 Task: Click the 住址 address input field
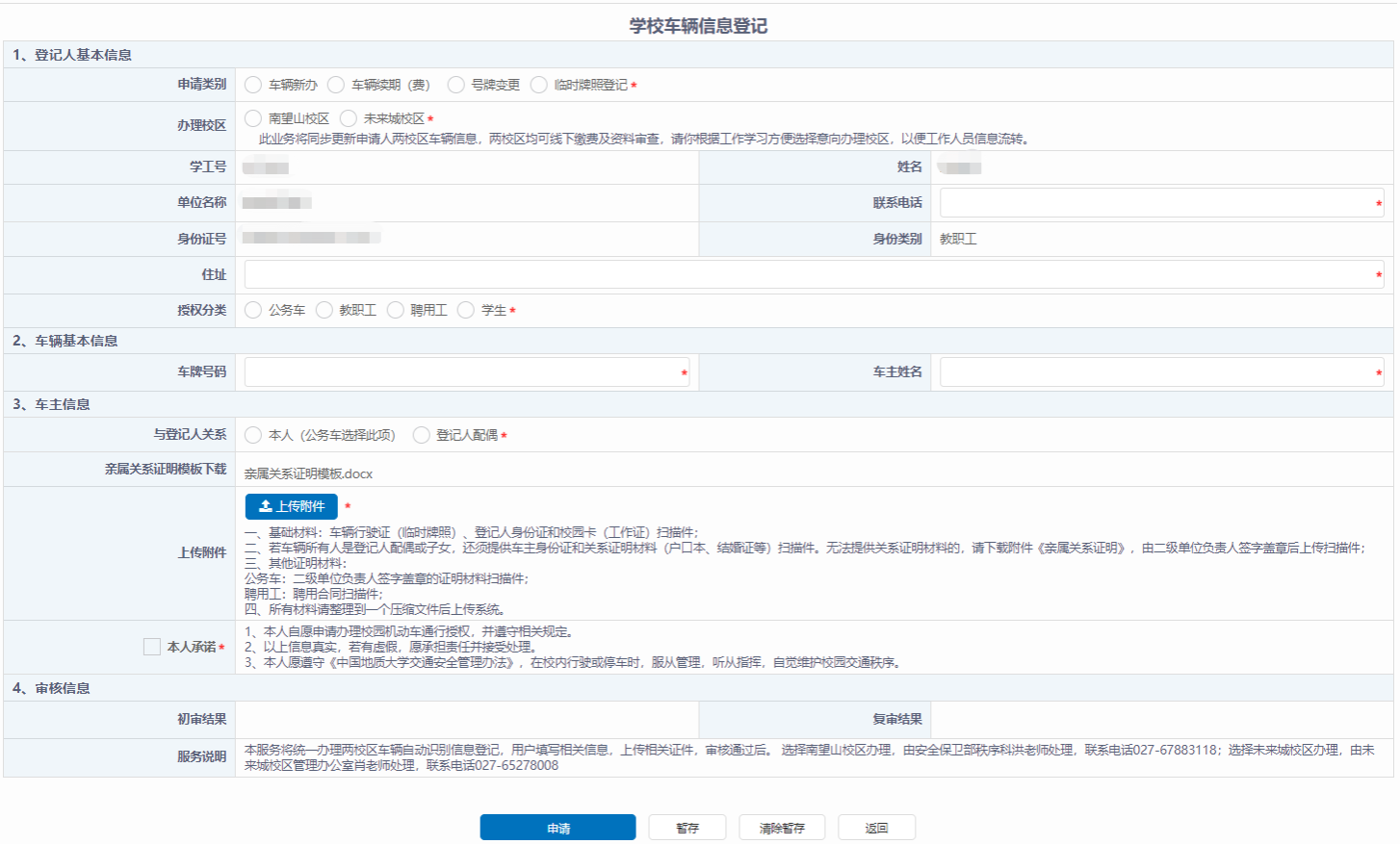[813, 274]
